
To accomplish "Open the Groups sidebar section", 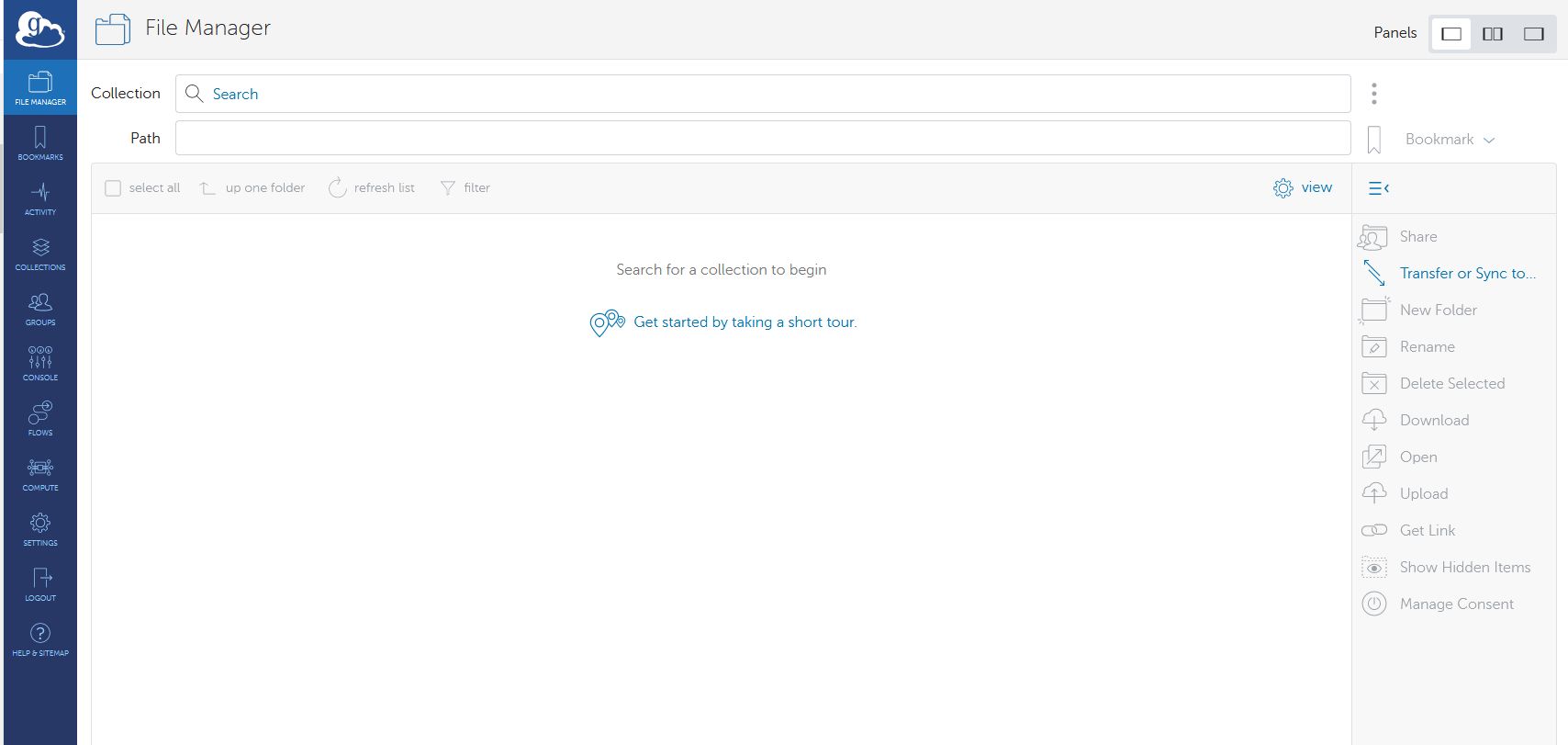I will pyautogui.click(x=40, y=309).
